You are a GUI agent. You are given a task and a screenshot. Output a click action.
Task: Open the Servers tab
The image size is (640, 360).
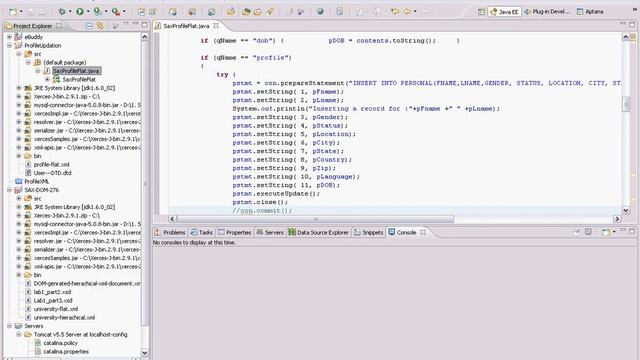point(270,232)
